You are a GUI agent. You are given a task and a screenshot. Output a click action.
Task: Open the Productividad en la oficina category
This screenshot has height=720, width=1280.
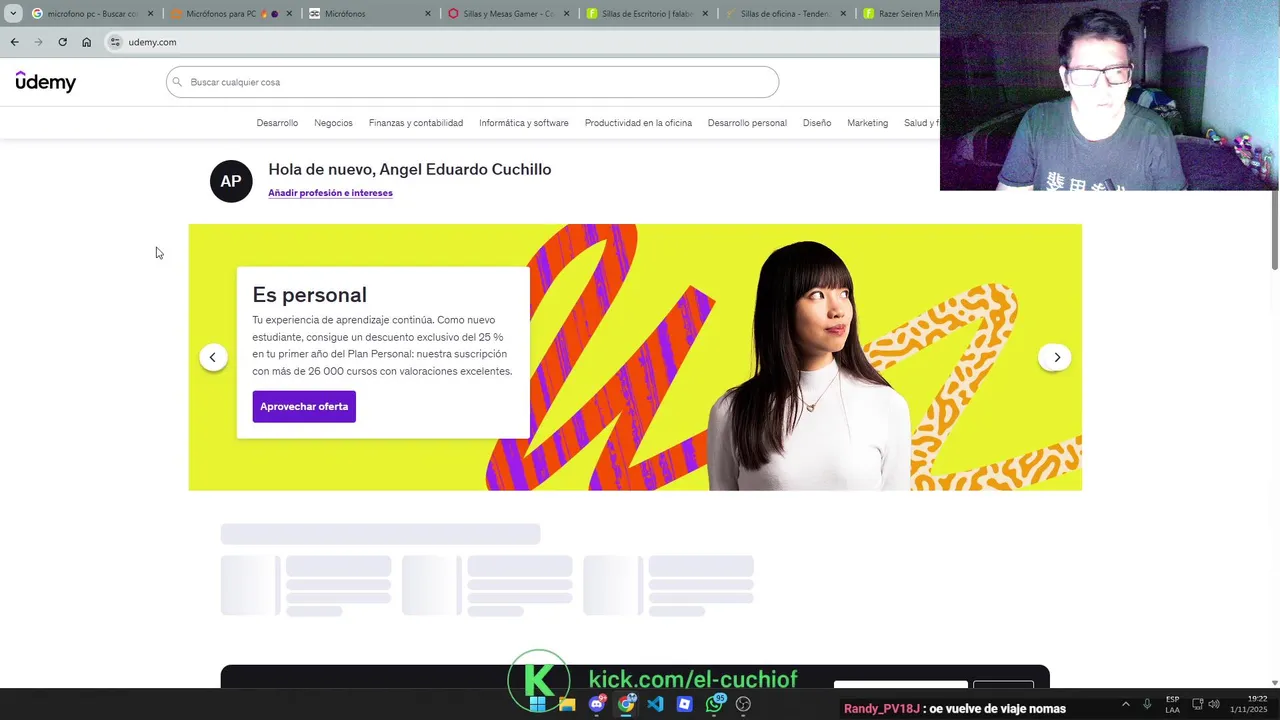638,123
